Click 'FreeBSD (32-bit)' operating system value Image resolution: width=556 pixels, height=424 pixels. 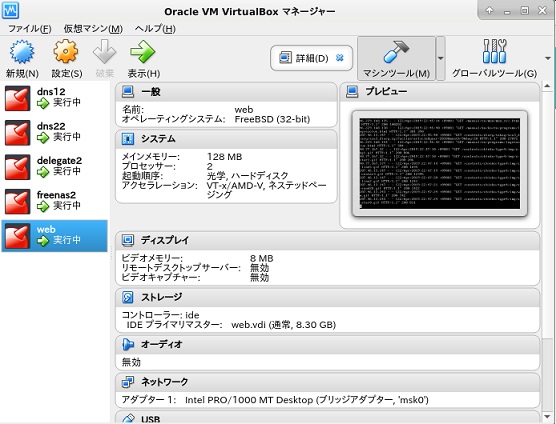point(272,119)
